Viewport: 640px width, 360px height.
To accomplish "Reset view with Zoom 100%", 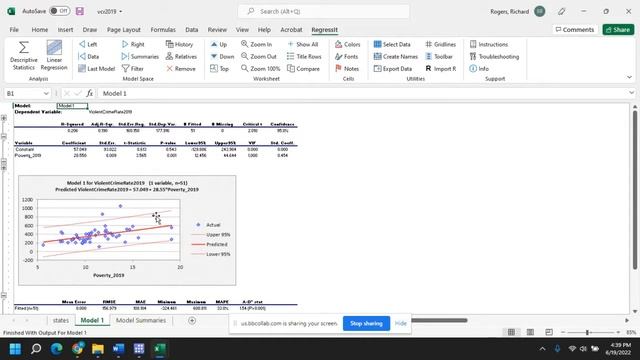I will pos(260,69).
